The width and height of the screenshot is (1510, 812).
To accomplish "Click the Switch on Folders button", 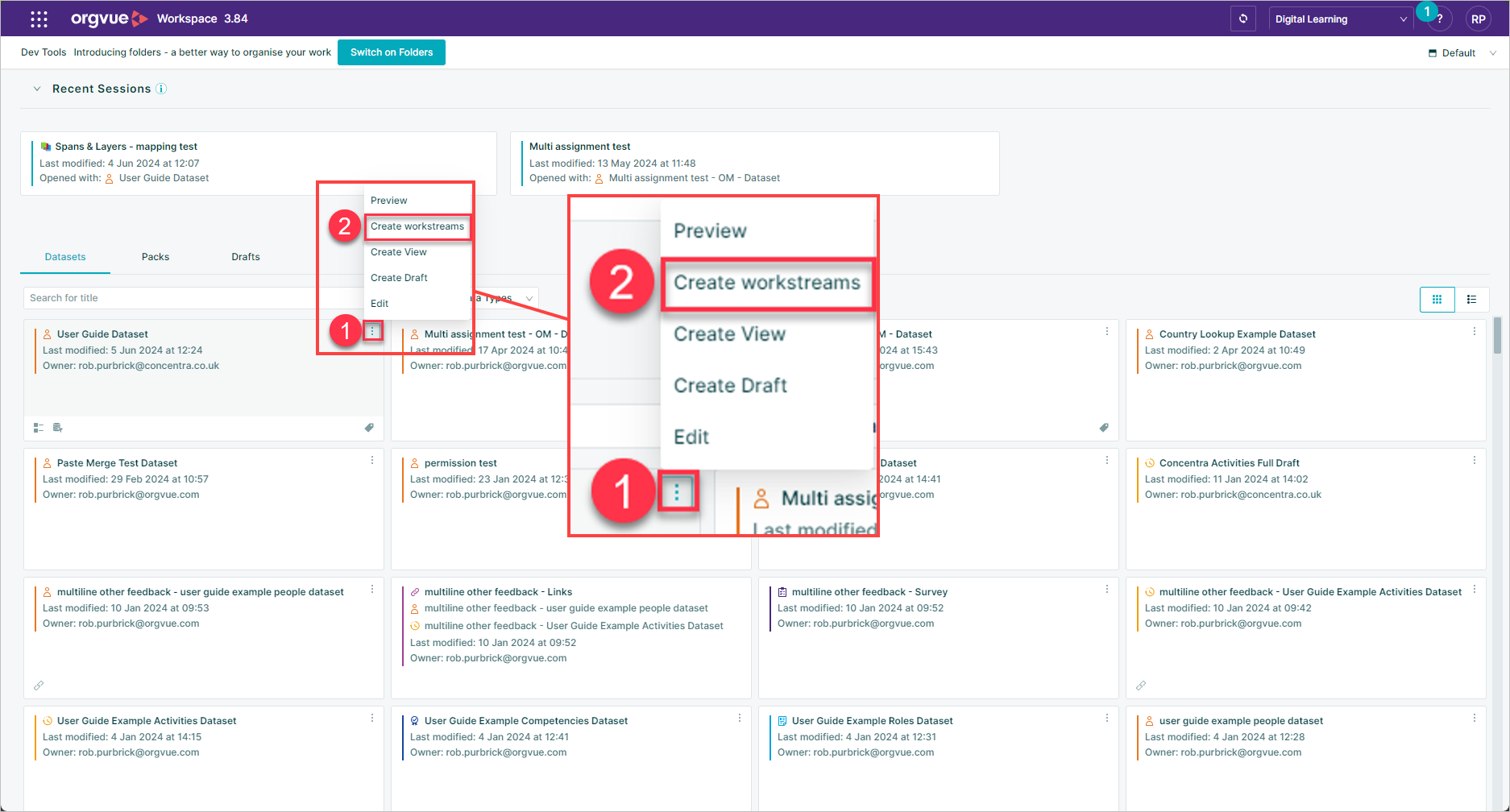I will [392, 52].
